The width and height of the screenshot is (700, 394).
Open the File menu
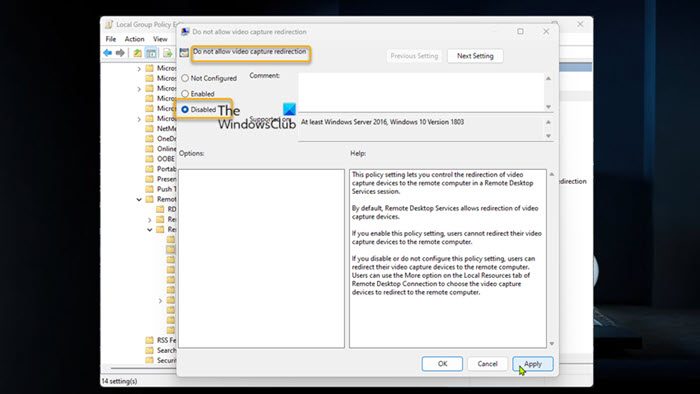pos(111,39)
